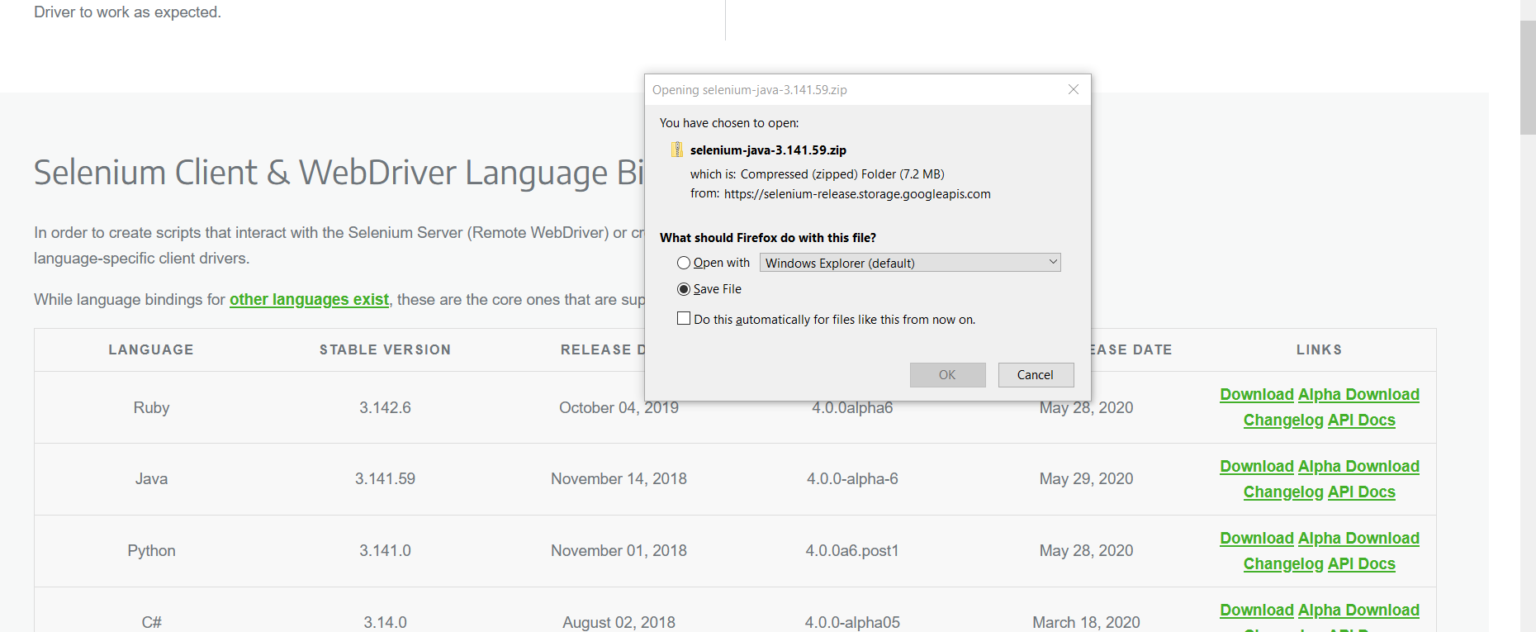1536x632 pixels.
Task: Download the Ruby stable version
Action: (1256, 394)
